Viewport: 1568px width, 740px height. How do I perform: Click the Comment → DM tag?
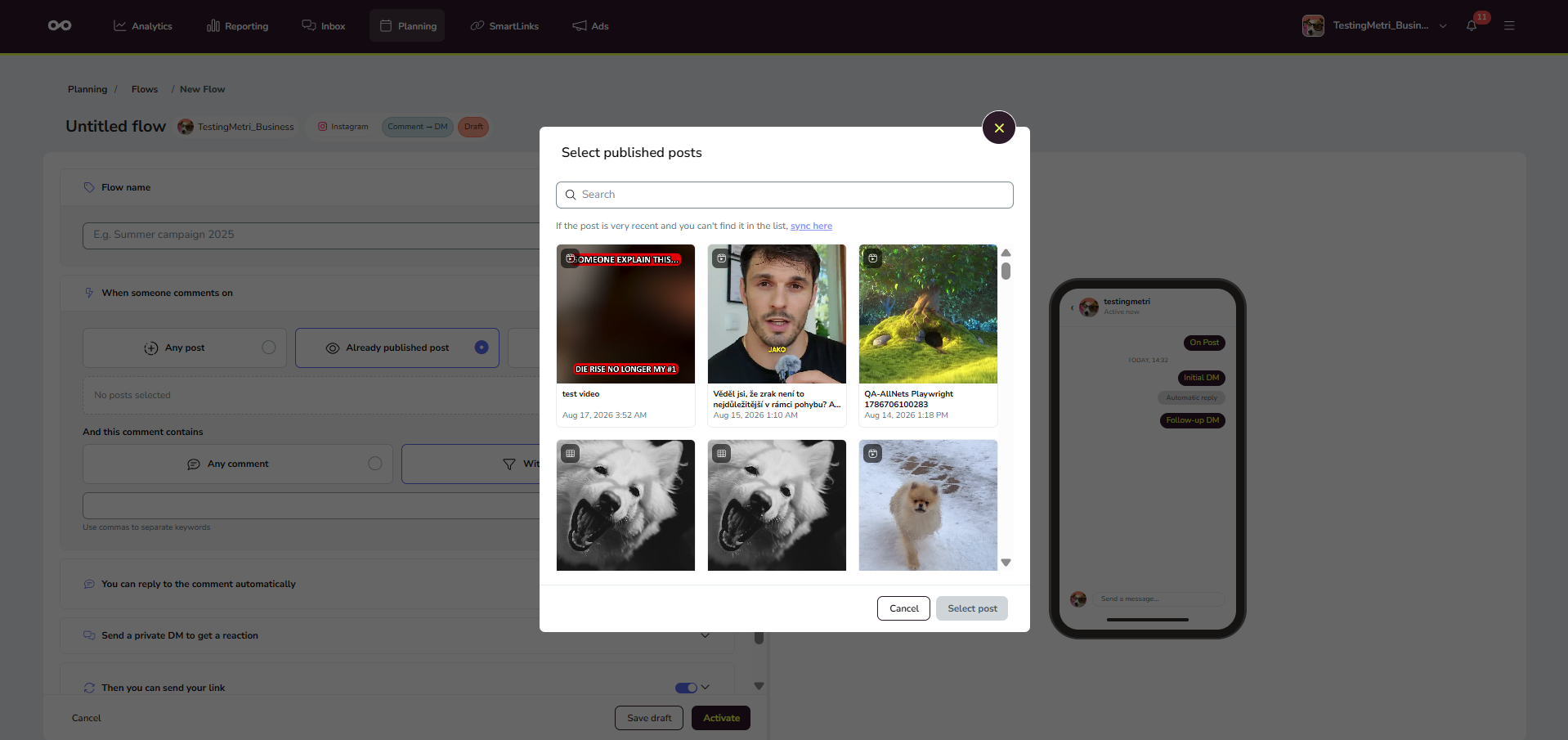pyautogui.click(x=418, y=127)
